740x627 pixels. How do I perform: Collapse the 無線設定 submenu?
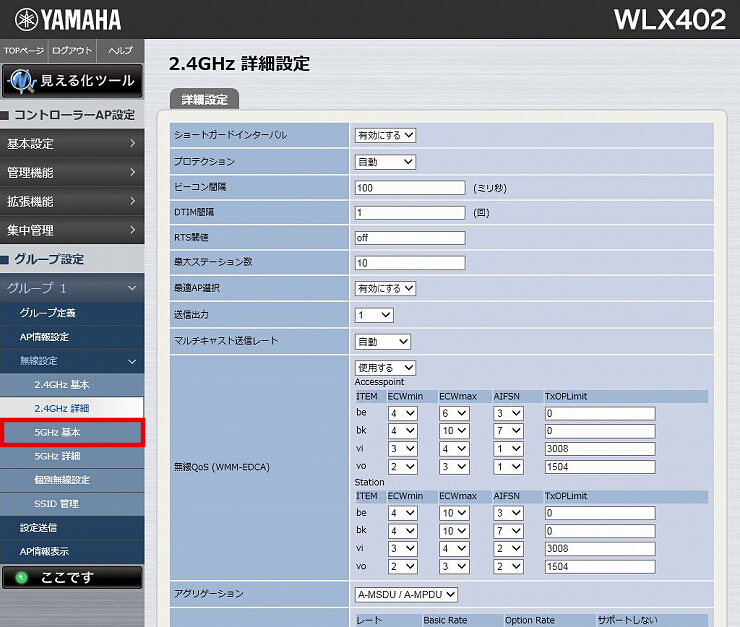coord(72,361)
